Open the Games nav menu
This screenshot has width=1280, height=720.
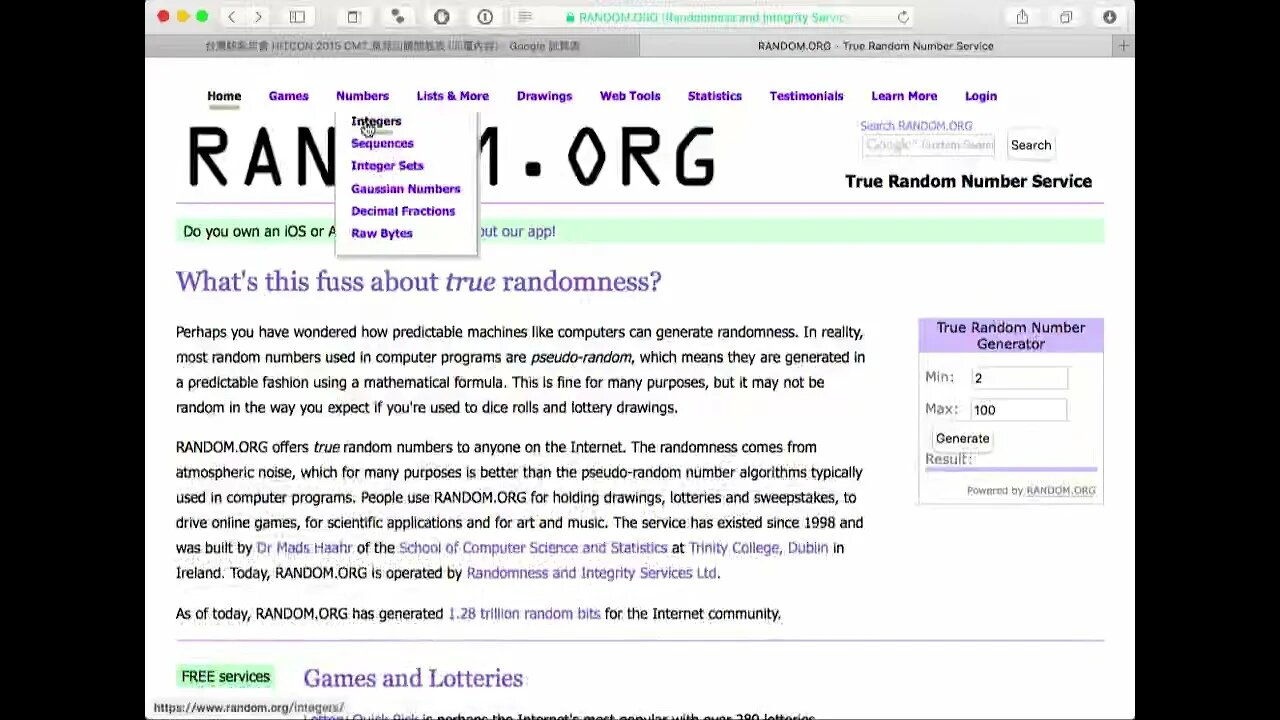coord(288,96)
